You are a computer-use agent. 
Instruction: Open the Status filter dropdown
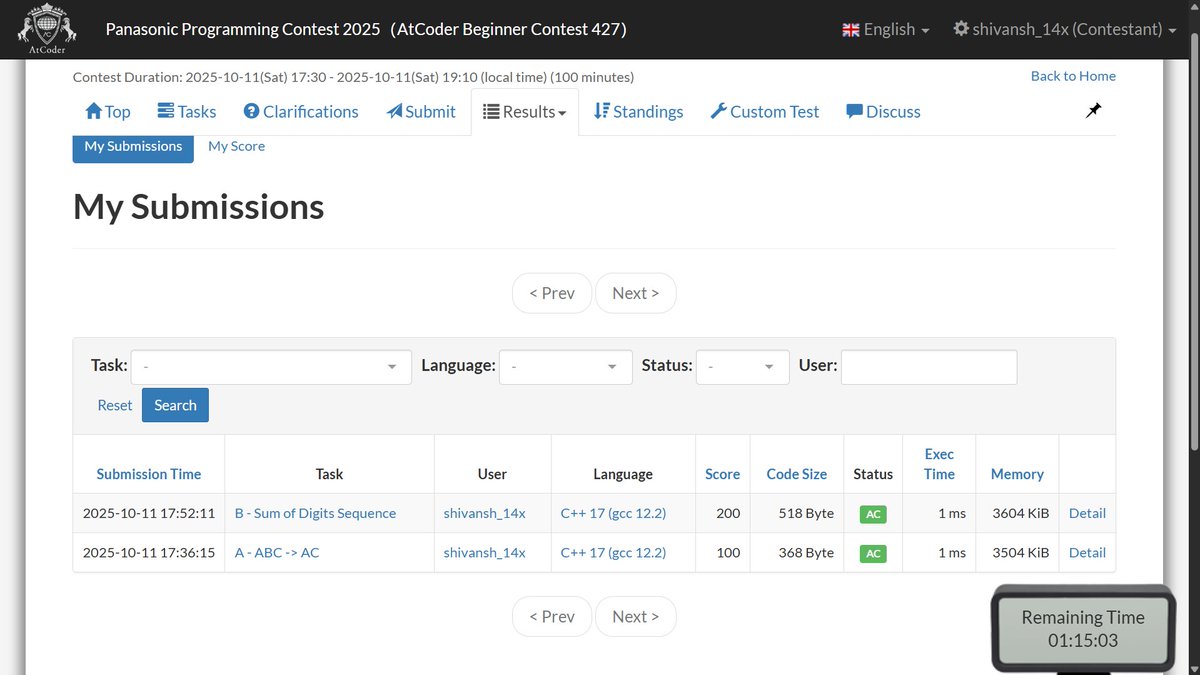coord(743,367)
